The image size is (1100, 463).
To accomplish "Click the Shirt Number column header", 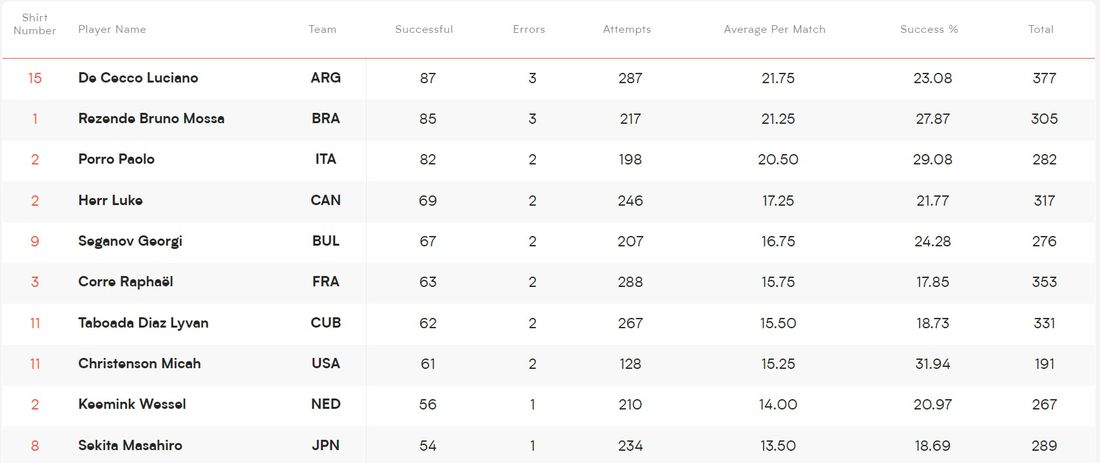I will [x=35, y=24].
